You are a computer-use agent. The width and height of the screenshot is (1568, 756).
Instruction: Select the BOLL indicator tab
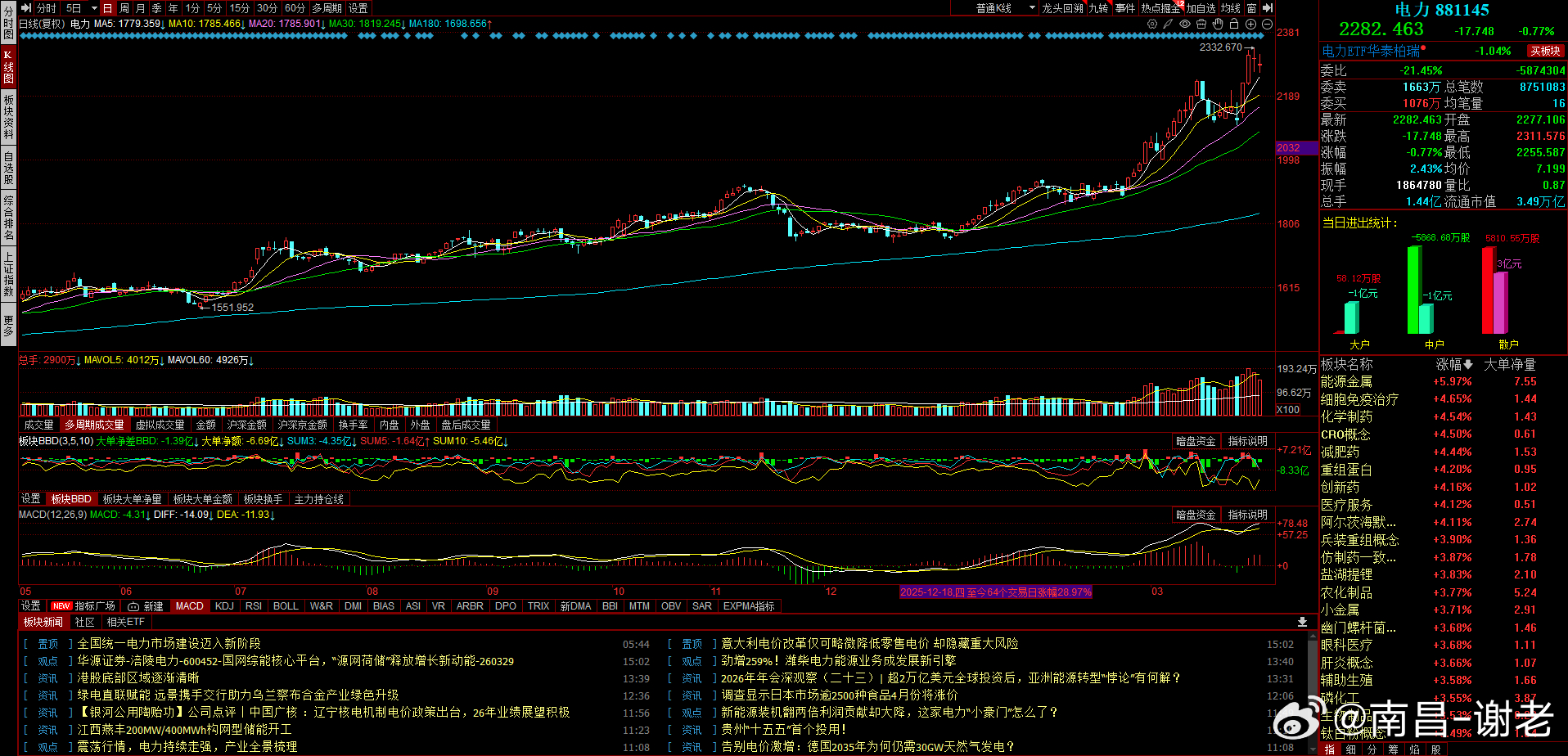tap(286, 606)
